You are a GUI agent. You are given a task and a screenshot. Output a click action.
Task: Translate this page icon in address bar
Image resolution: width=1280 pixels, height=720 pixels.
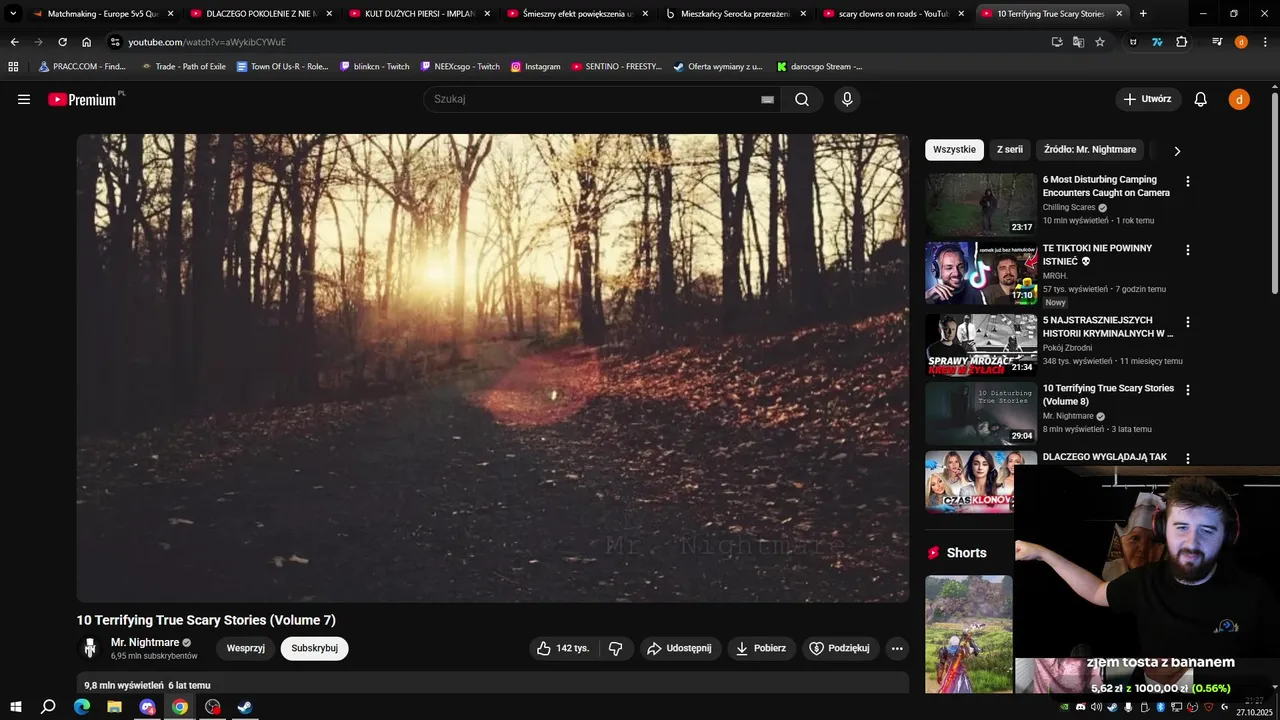pos(1078,42)
